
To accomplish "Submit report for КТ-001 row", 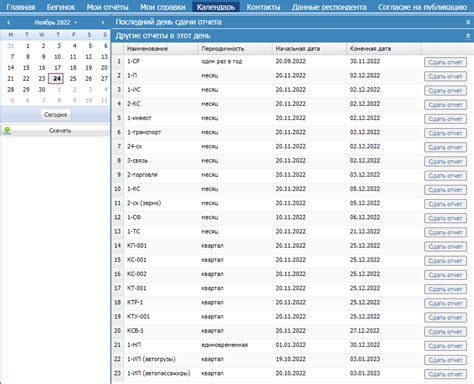I will [445, 289].
